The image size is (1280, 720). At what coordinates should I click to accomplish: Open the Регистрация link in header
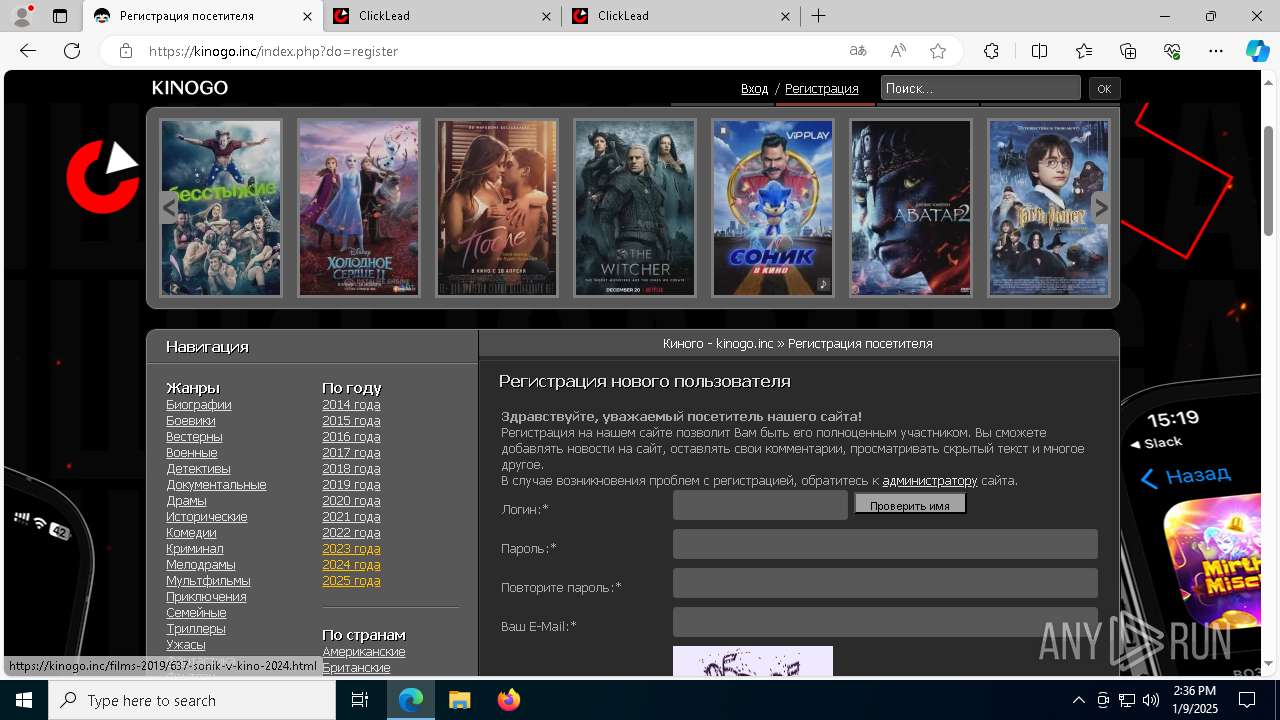[x=821, y=89]
